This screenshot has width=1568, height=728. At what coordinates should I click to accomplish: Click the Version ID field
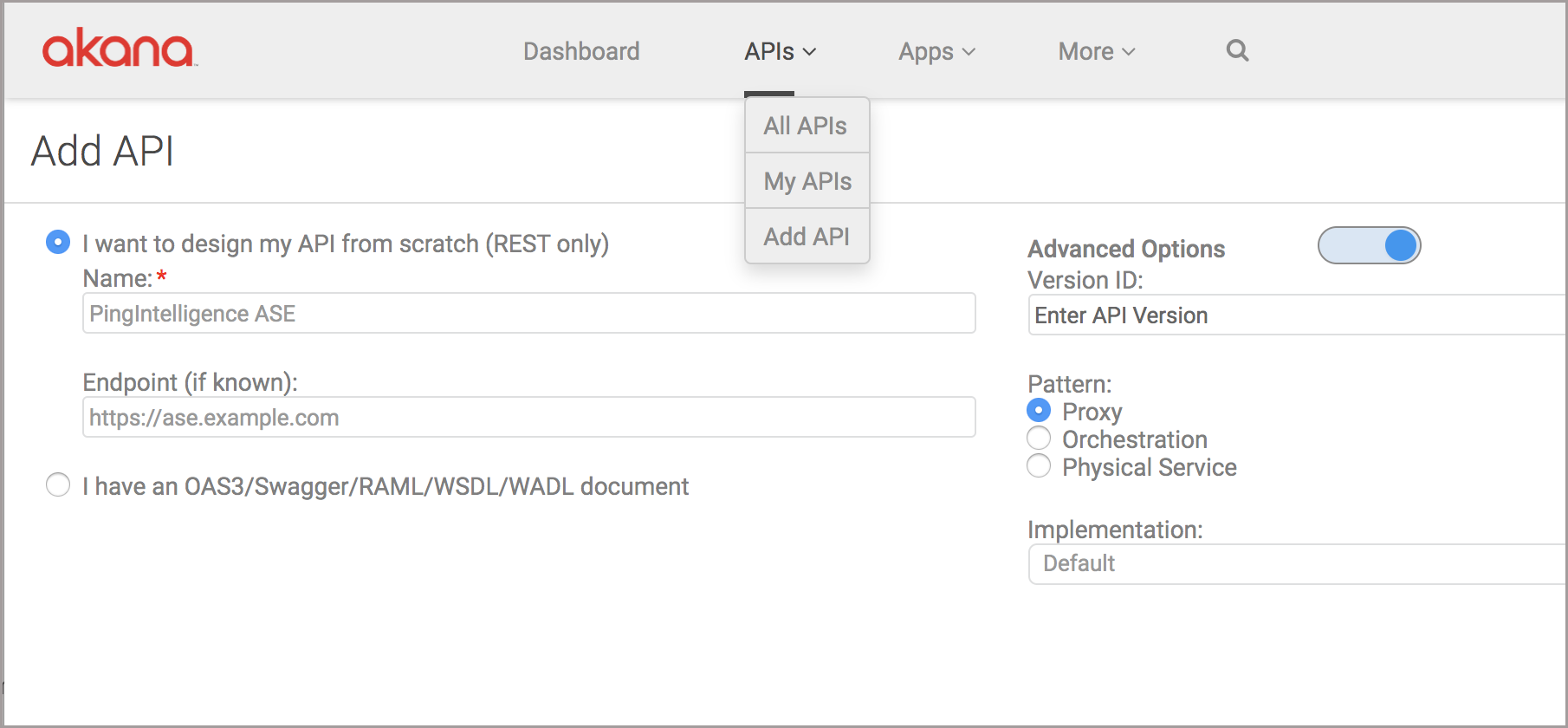(1297, 315)
